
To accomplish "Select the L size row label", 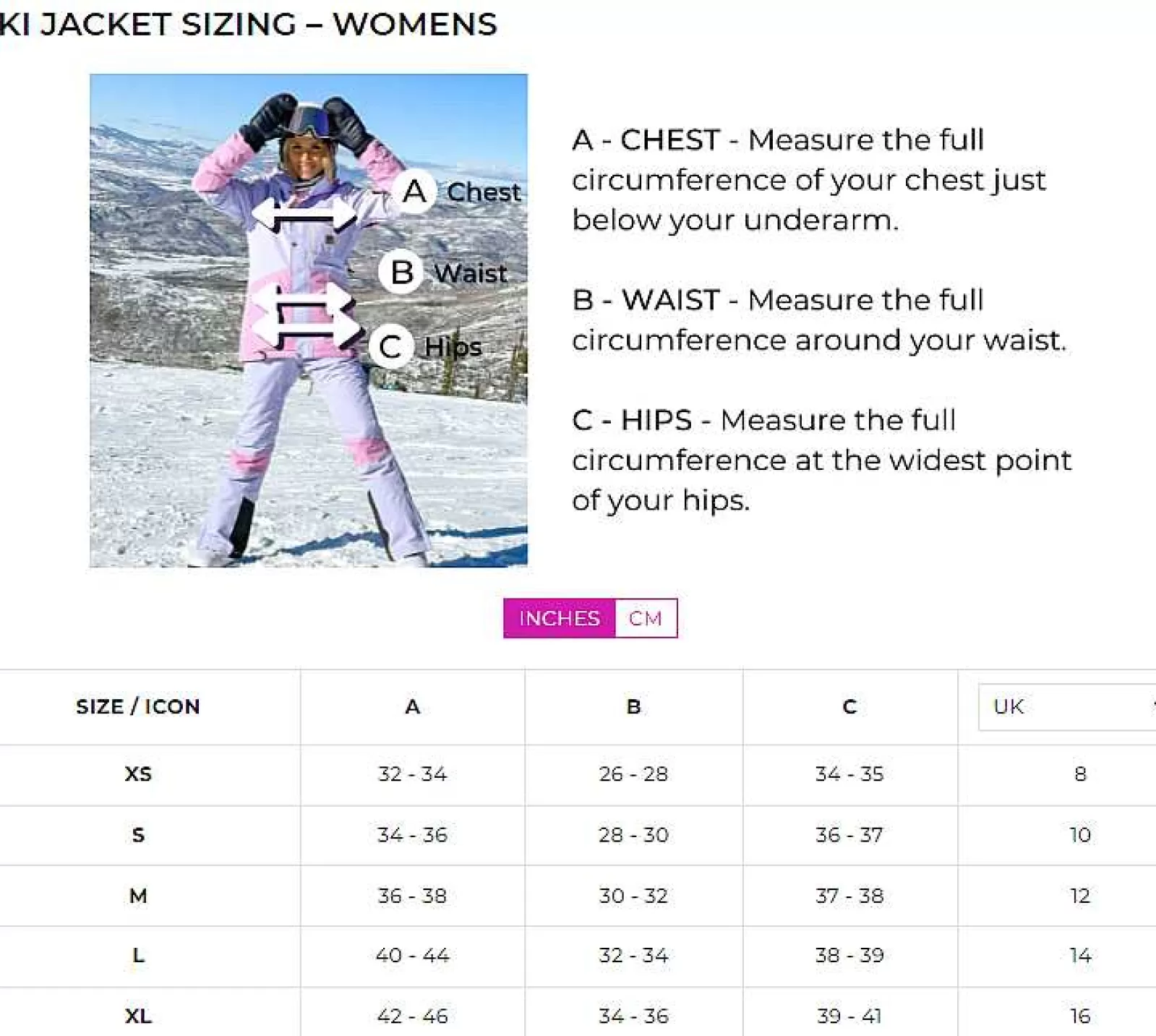I will pyautogui.click(x=138, y=956).
